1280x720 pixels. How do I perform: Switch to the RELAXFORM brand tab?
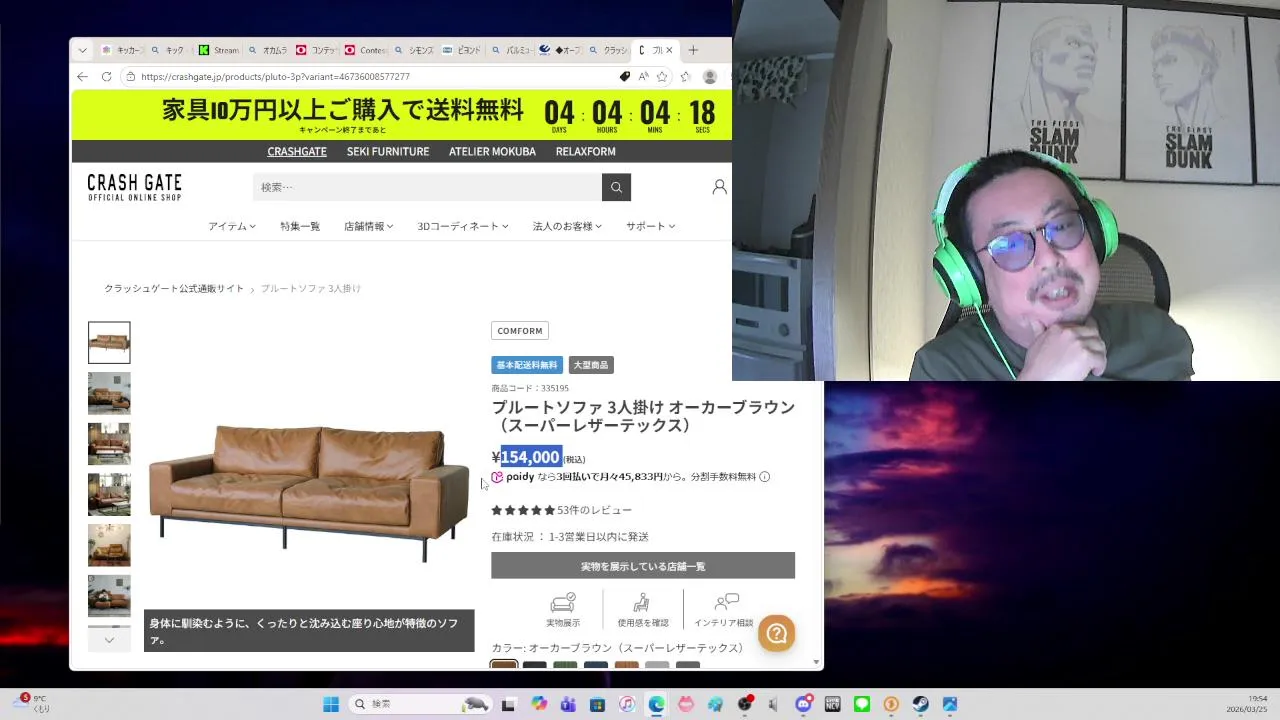tap(586, 152)
